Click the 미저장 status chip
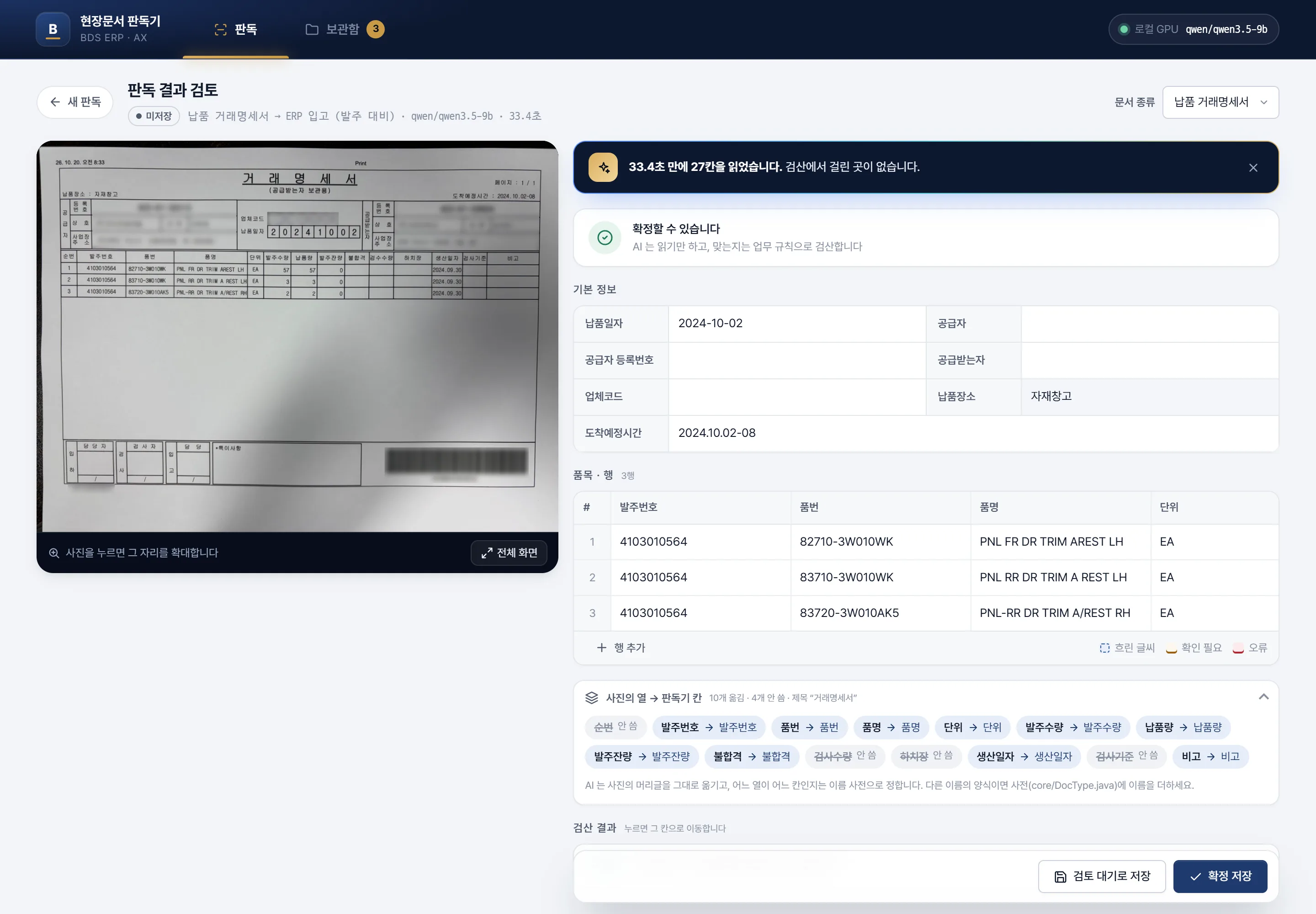This screenshot has height=914, width=1316. click(x=154, y=116)
